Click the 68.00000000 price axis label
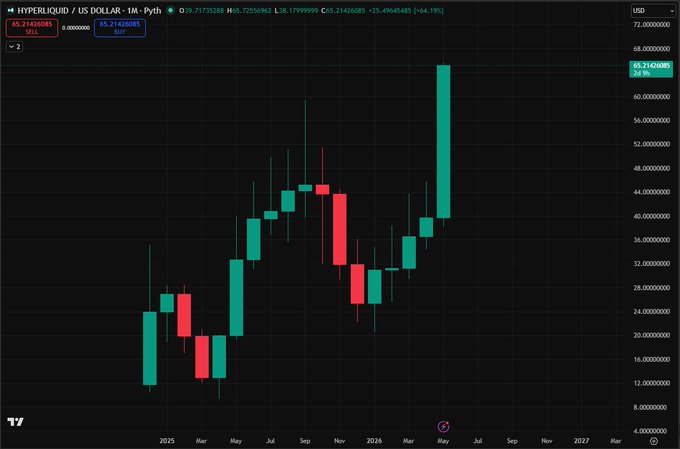Image resolution: width=680 pixels, height=449 pixels. click(x=651, y=49)
